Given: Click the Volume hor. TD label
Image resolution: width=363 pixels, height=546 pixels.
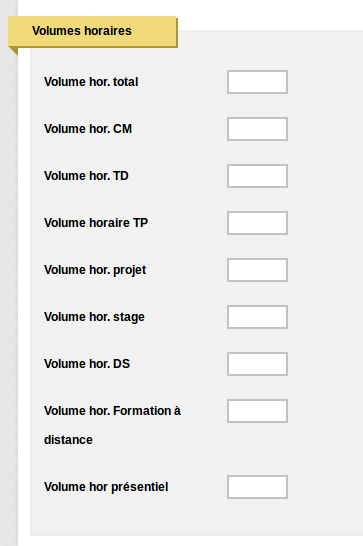Looking at the screenshot, I should point(86,176).
